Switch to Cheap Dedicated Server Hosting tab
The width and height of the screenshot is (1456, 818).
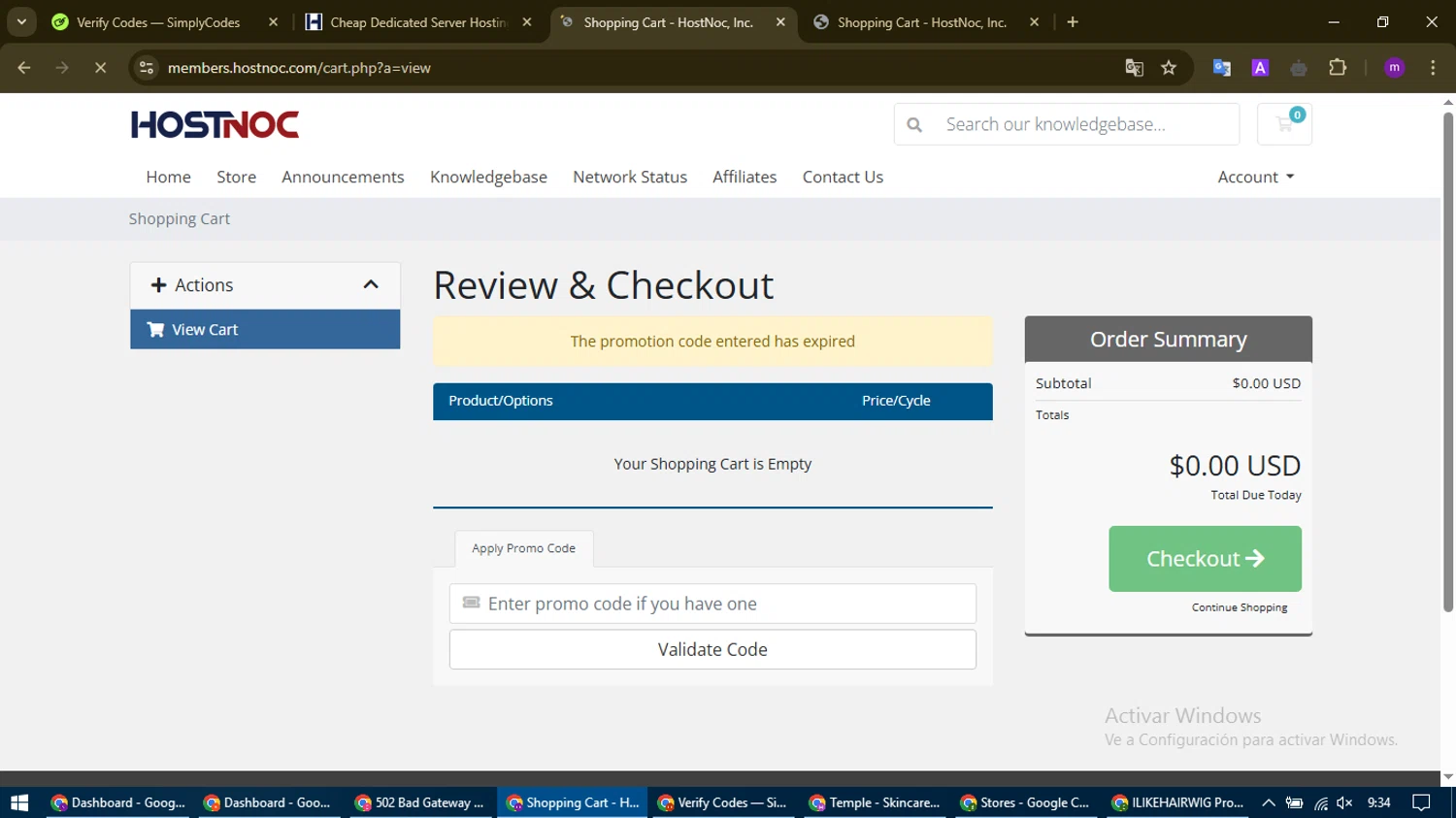(x=417, y=21)
